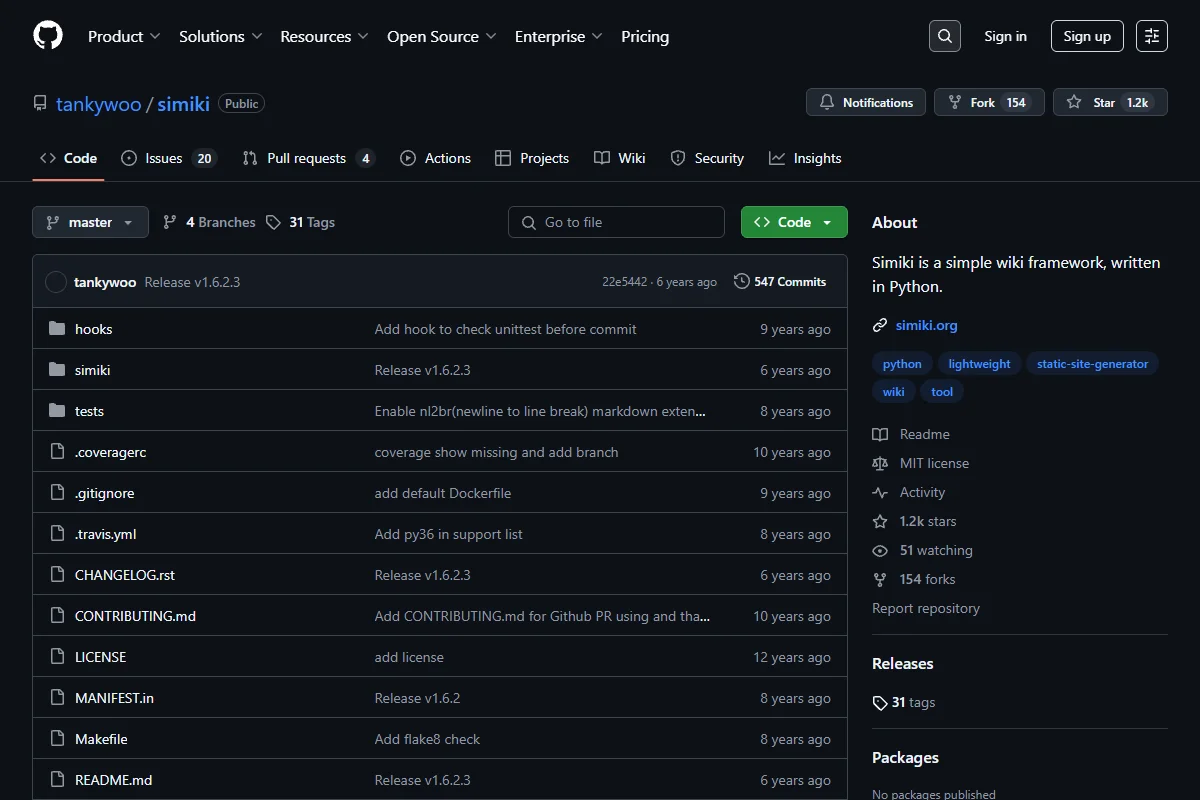Image resolution: width=1200 pixels, height=800 pixels.
Task: Toggle Notifications for this repository
Action: pos(866,102)
